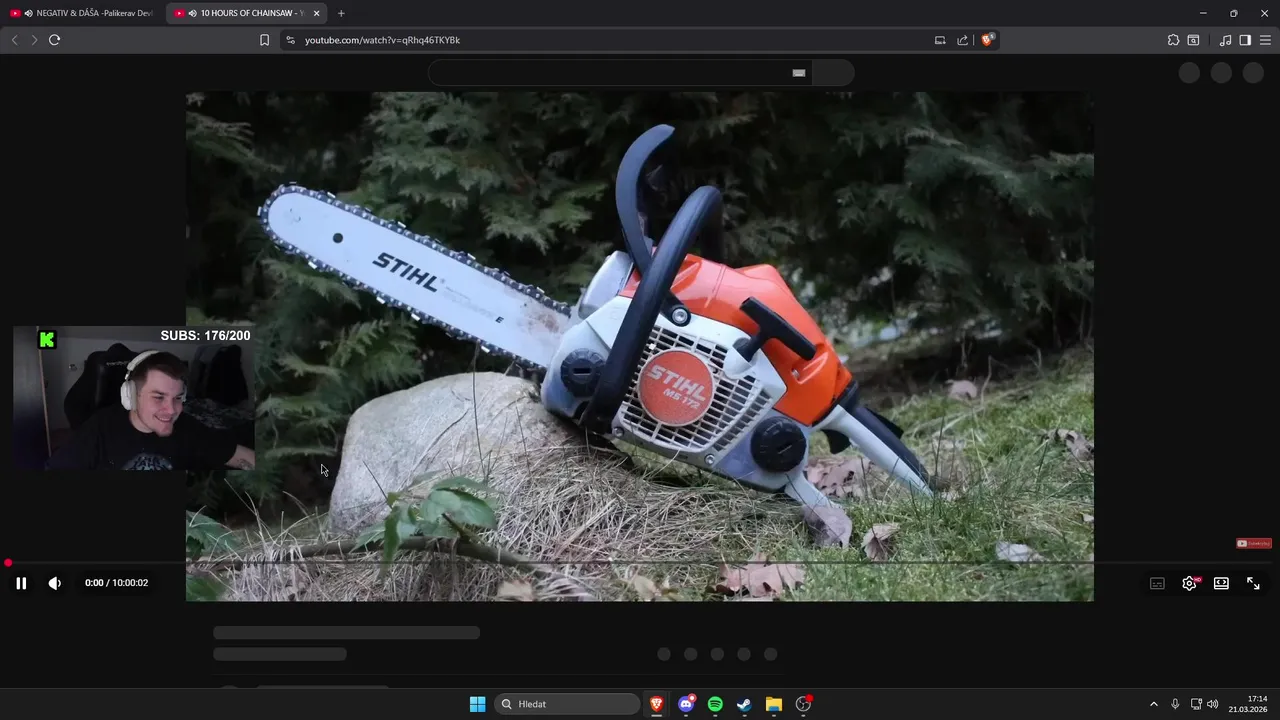Select the 10 HOURS OF CHAINSAW tab
The image size is (1280, 720).
pos(245,13)
